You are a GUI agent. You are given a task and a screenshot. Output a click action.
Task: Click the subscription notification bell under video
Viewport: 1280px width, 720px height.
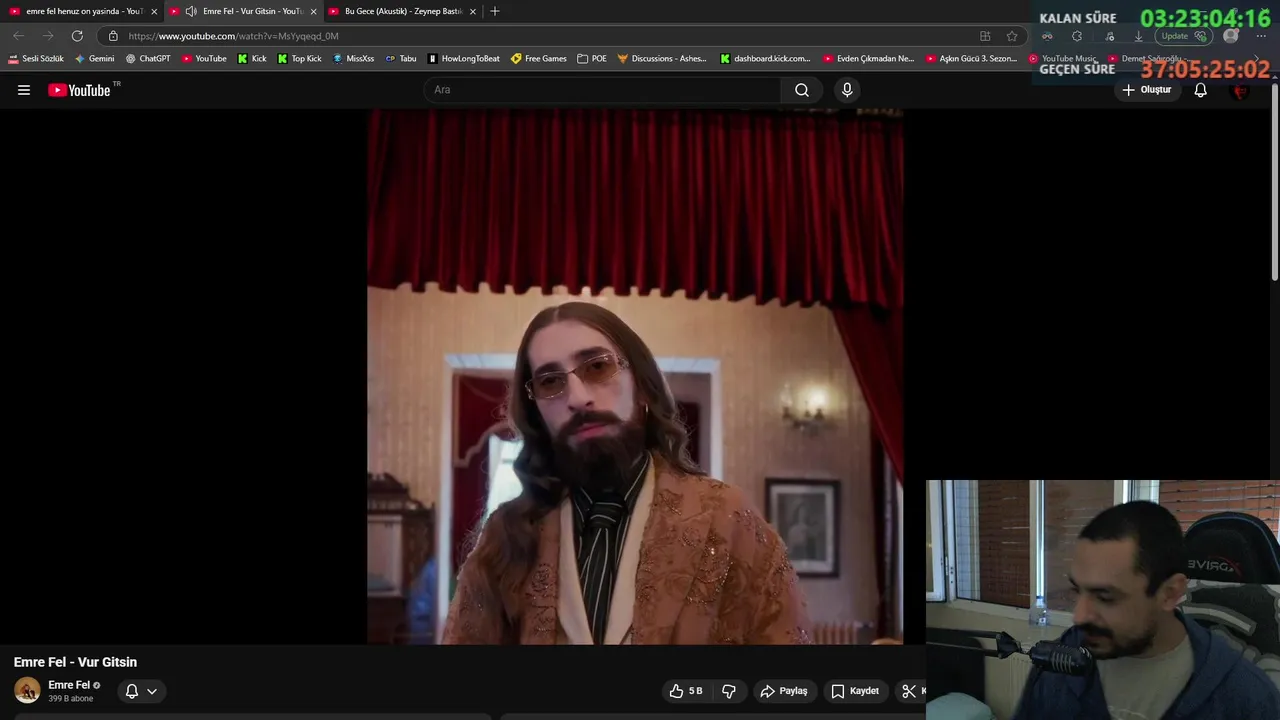pyautogui.click(x=131, y=691)
